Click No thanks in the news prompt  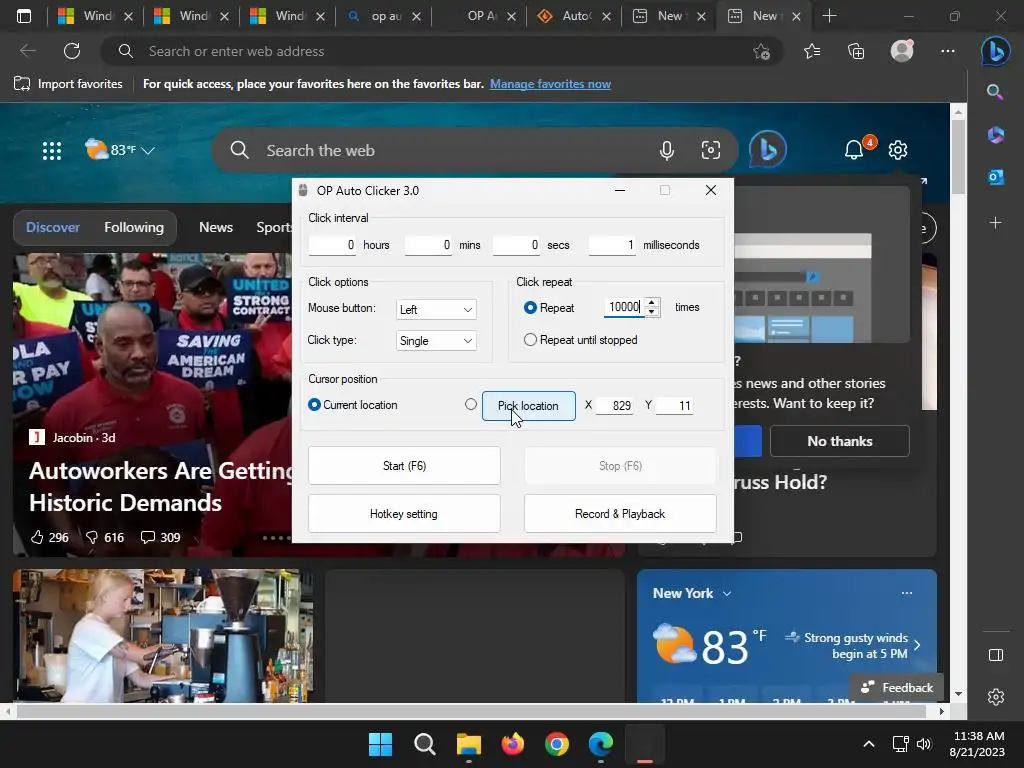[840, 441]
